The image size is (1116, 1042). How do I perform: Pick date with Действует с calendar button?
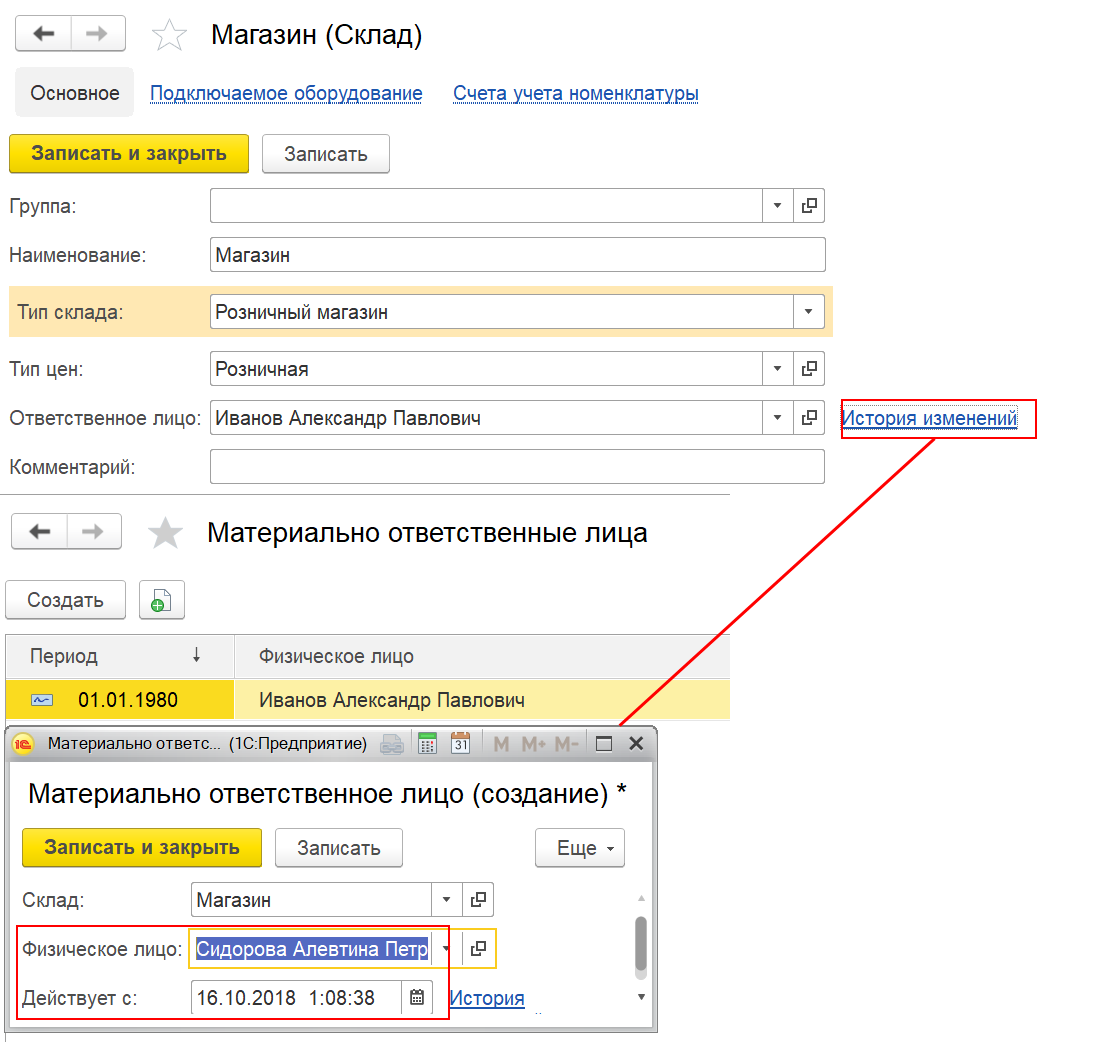[417, 997]
